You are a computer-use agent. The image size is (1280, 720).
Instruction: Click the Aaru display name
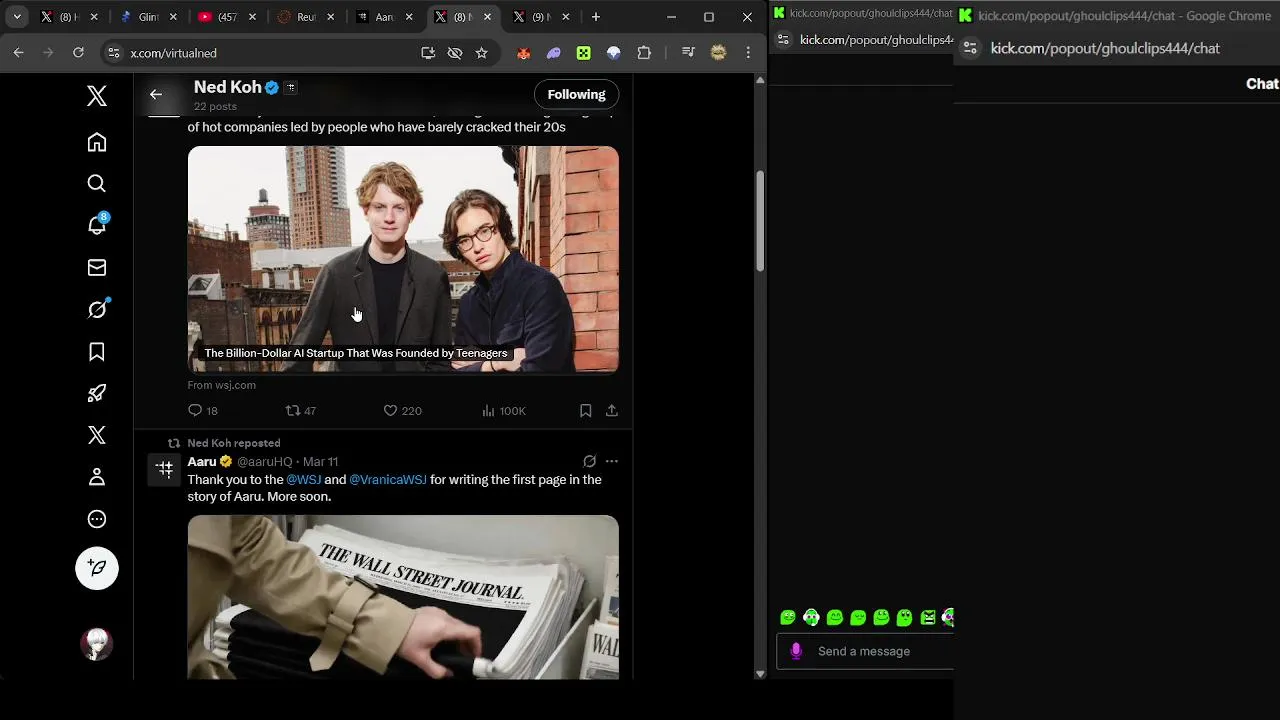(202, 462)
